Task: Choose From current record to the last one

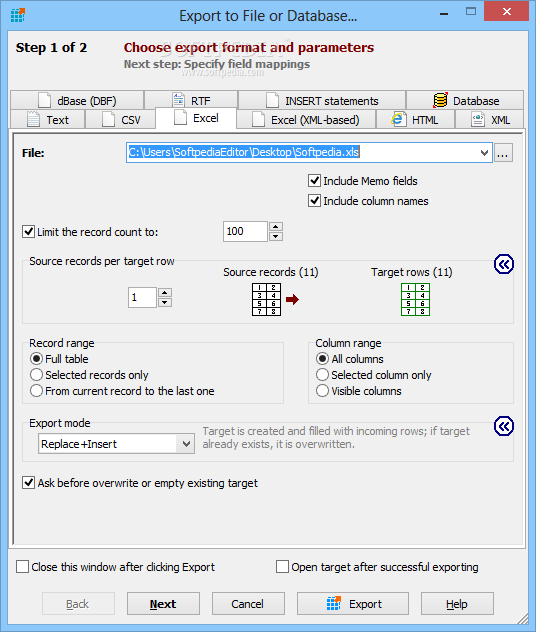Action: 122,391
